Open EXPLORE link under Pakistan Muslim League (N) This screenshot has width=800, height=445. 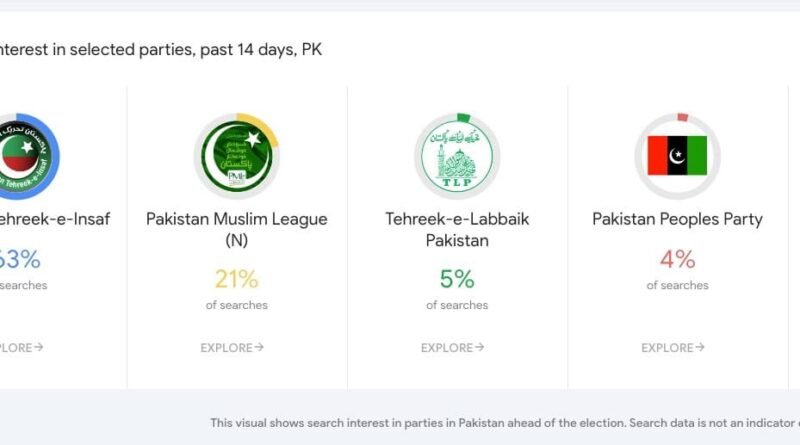coord(232,348)
